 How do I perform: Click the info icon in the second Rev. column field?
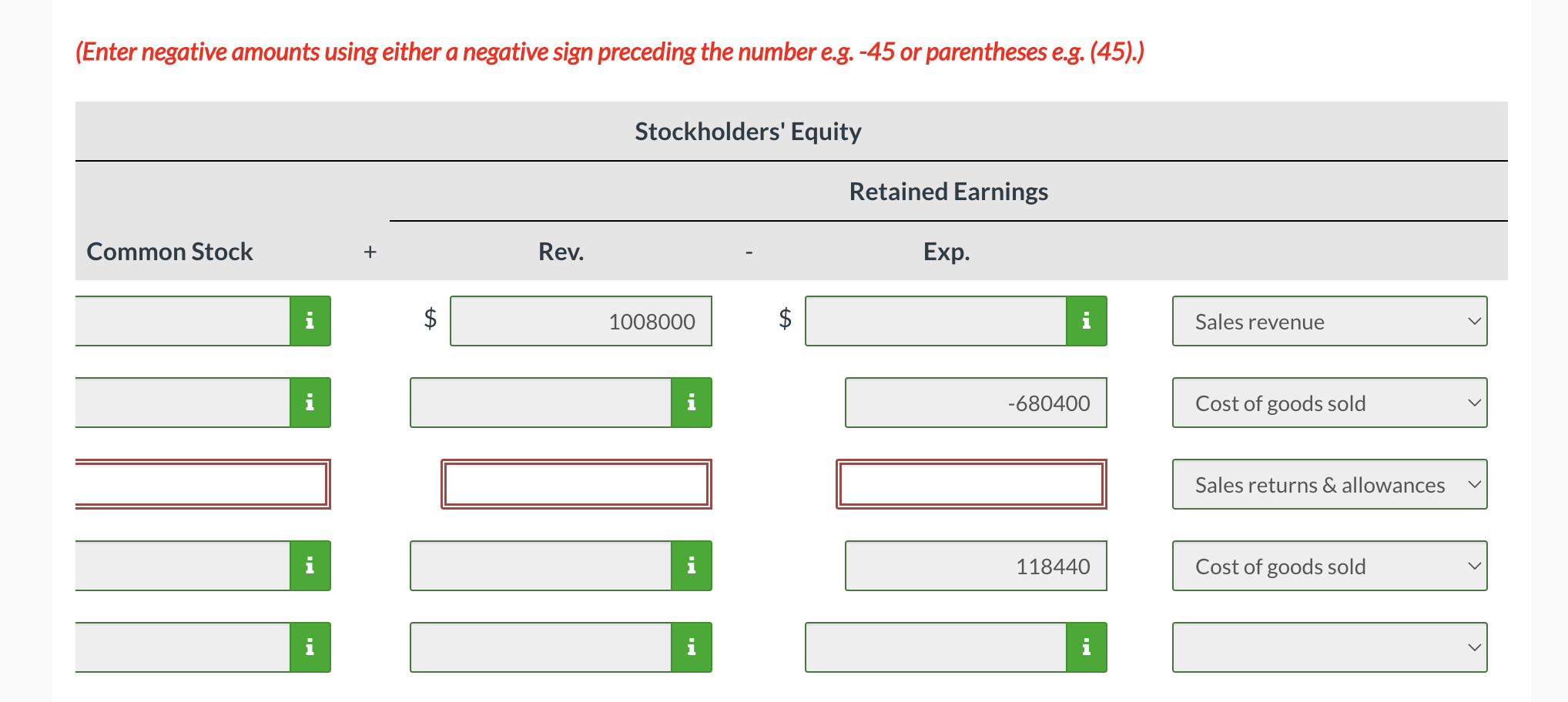coord(691,403)
